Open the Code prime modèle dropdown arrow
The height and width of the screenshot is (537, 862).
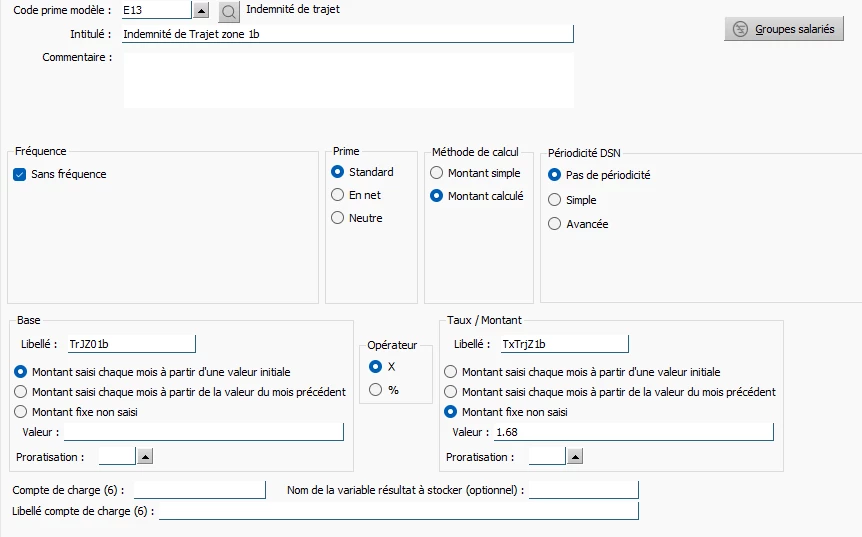coord(201,10)
